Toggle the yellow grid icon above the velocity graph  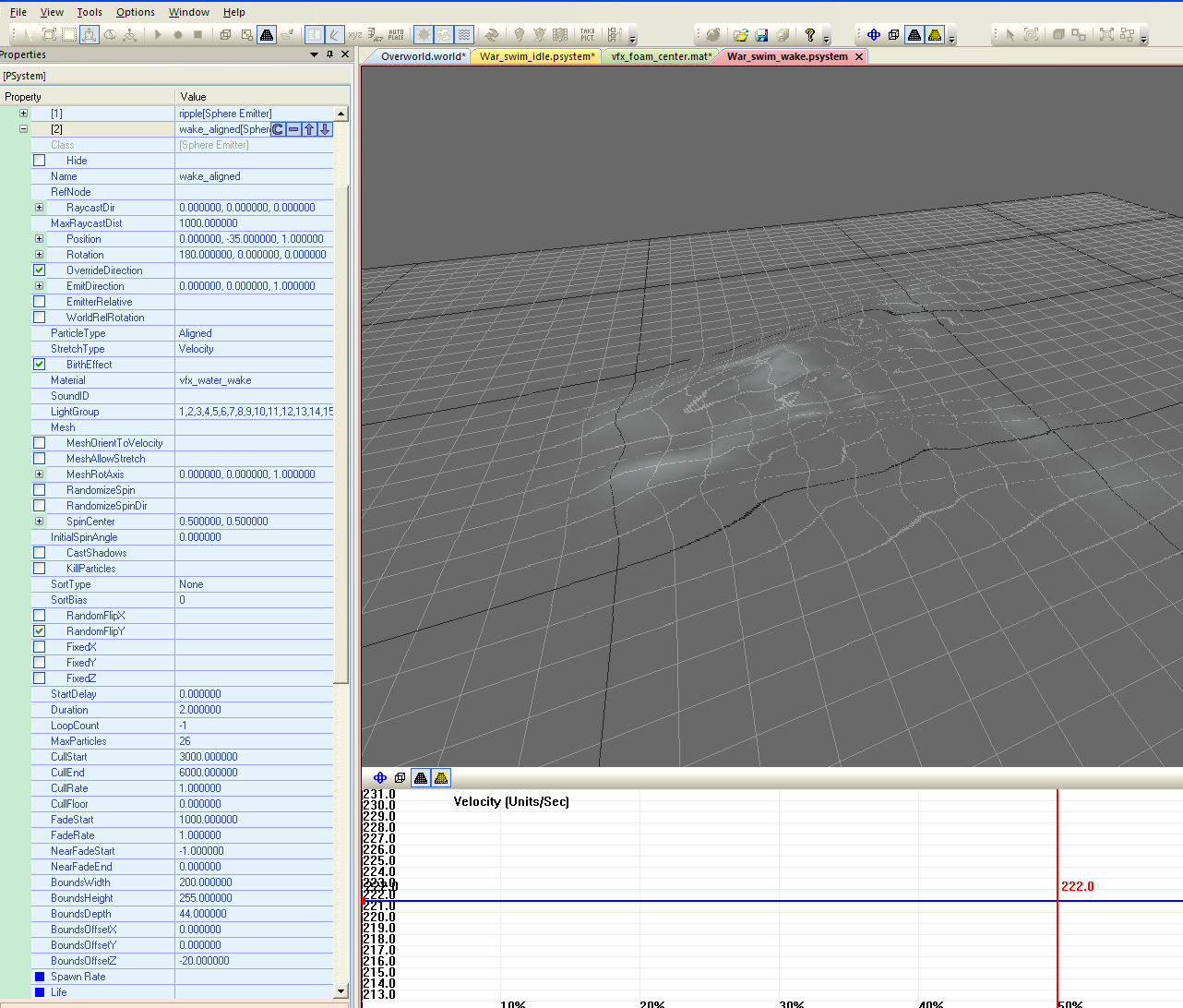click(x=441, y=778)
